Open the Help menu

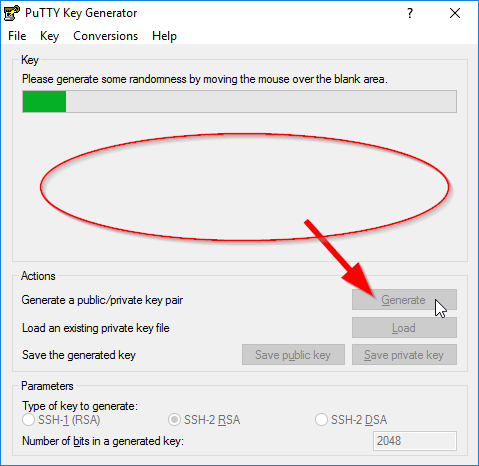164,36
